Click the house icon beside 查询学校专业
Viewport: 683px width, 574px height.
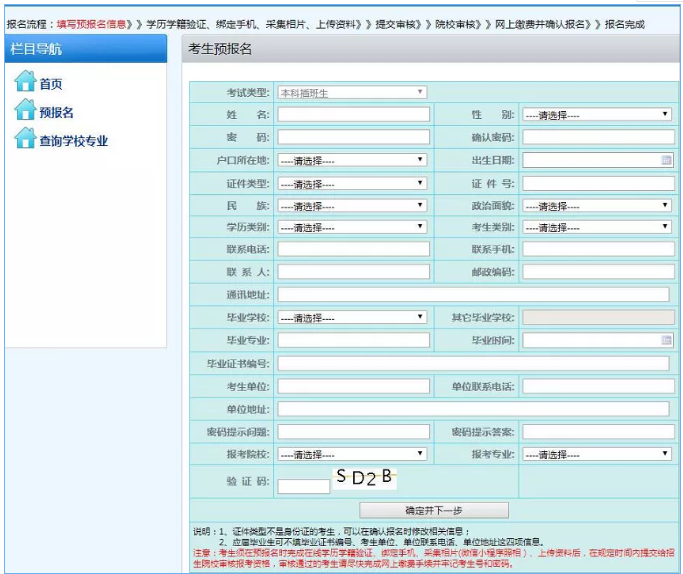click(x=25, y=140)
